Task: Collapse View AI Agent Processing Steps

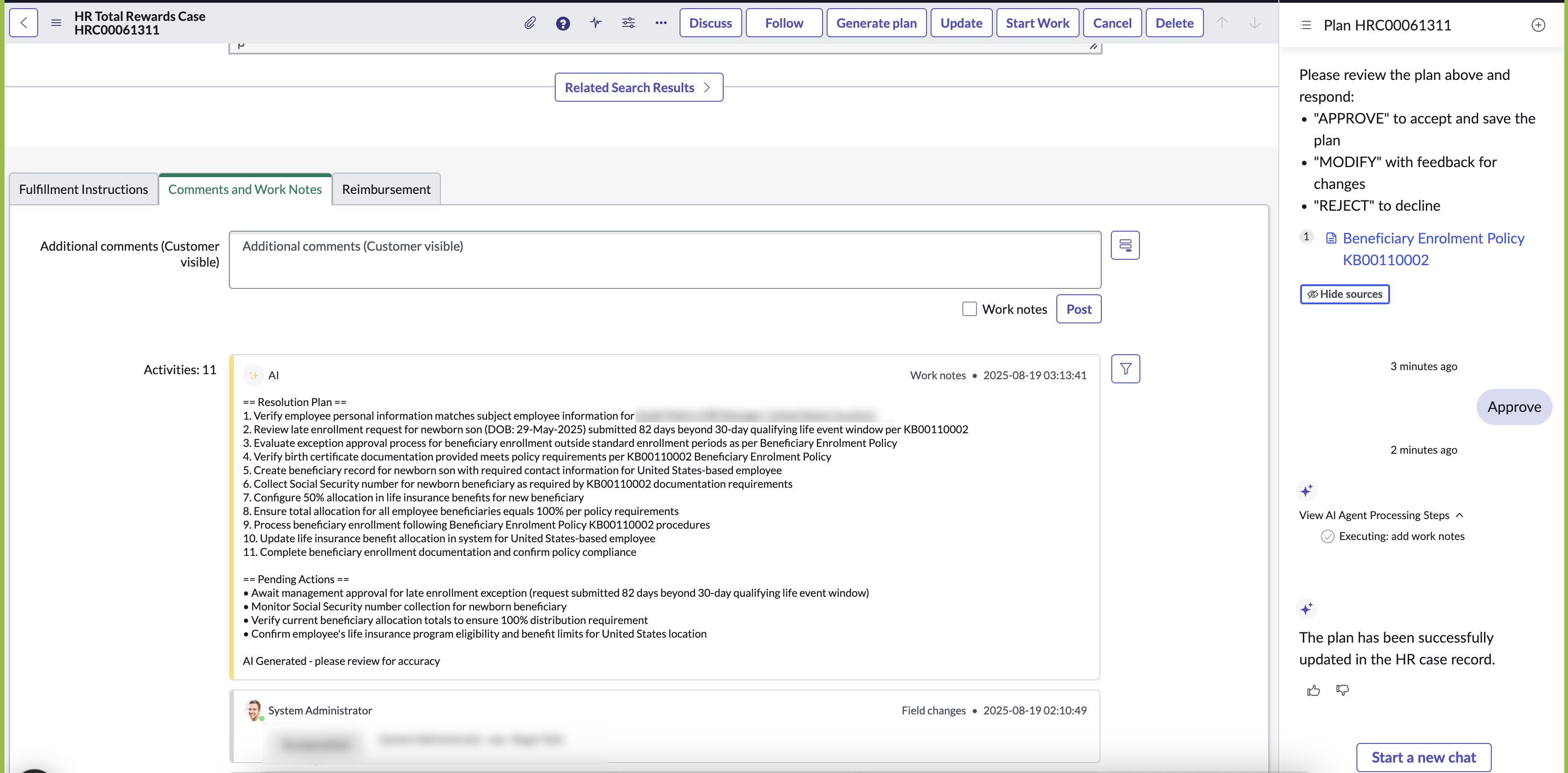Action: coord(1381,515)
